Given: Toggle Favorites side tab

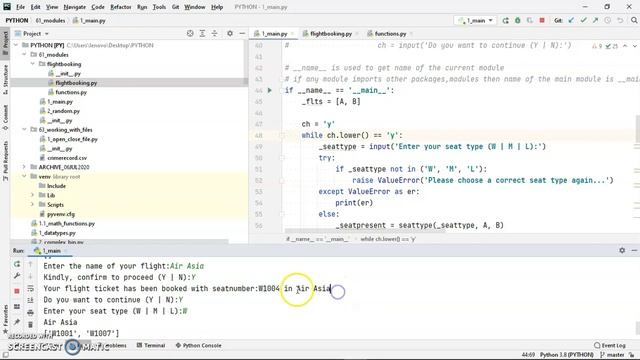Looking at the screenshot, I should [x=5, y=319].
